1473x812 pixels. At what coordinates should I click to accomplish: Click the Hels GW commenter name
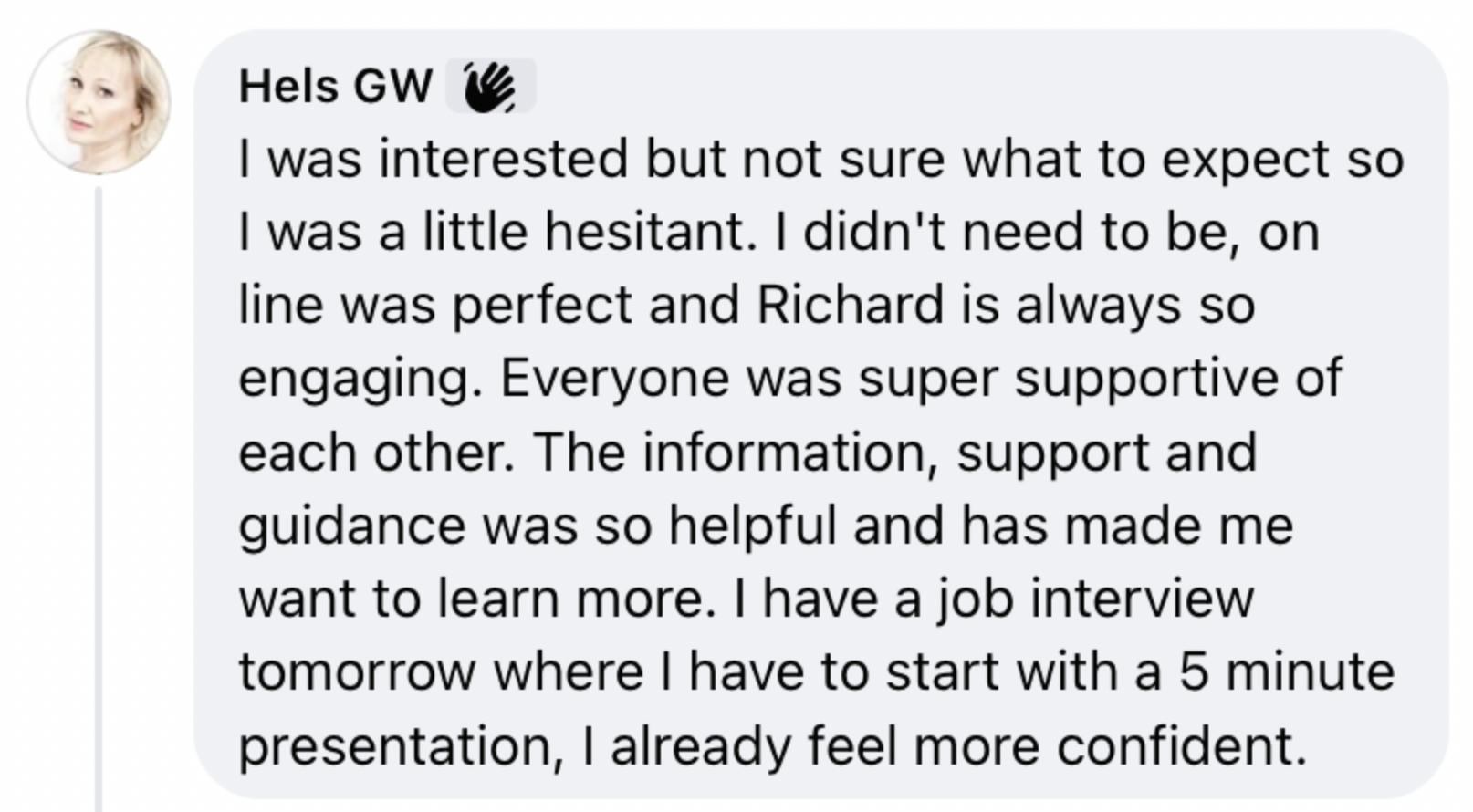(335, 88)
